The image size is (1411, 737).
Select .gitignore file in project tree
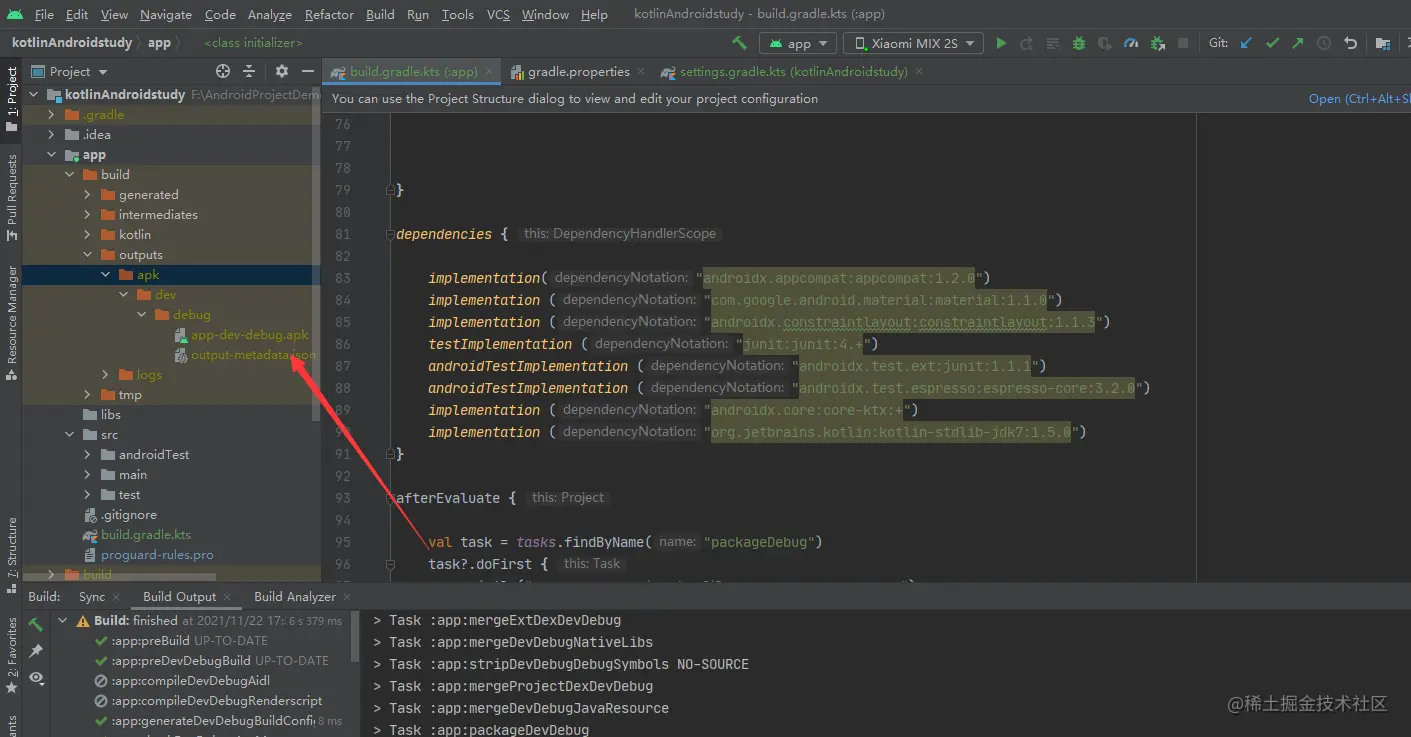click(129, 515)
